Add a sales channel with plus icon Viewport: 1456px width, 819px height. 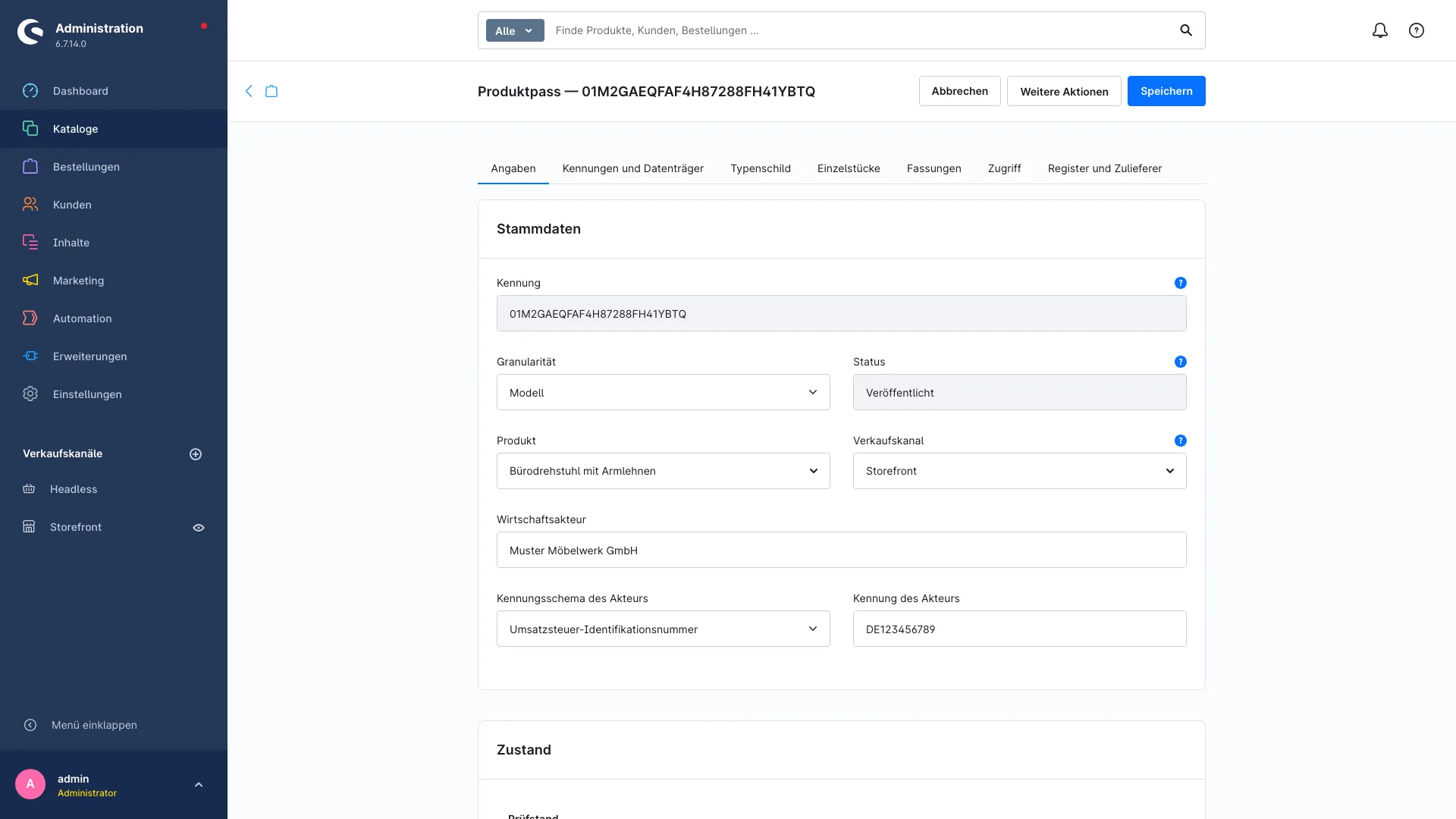[x=196, y=454]
